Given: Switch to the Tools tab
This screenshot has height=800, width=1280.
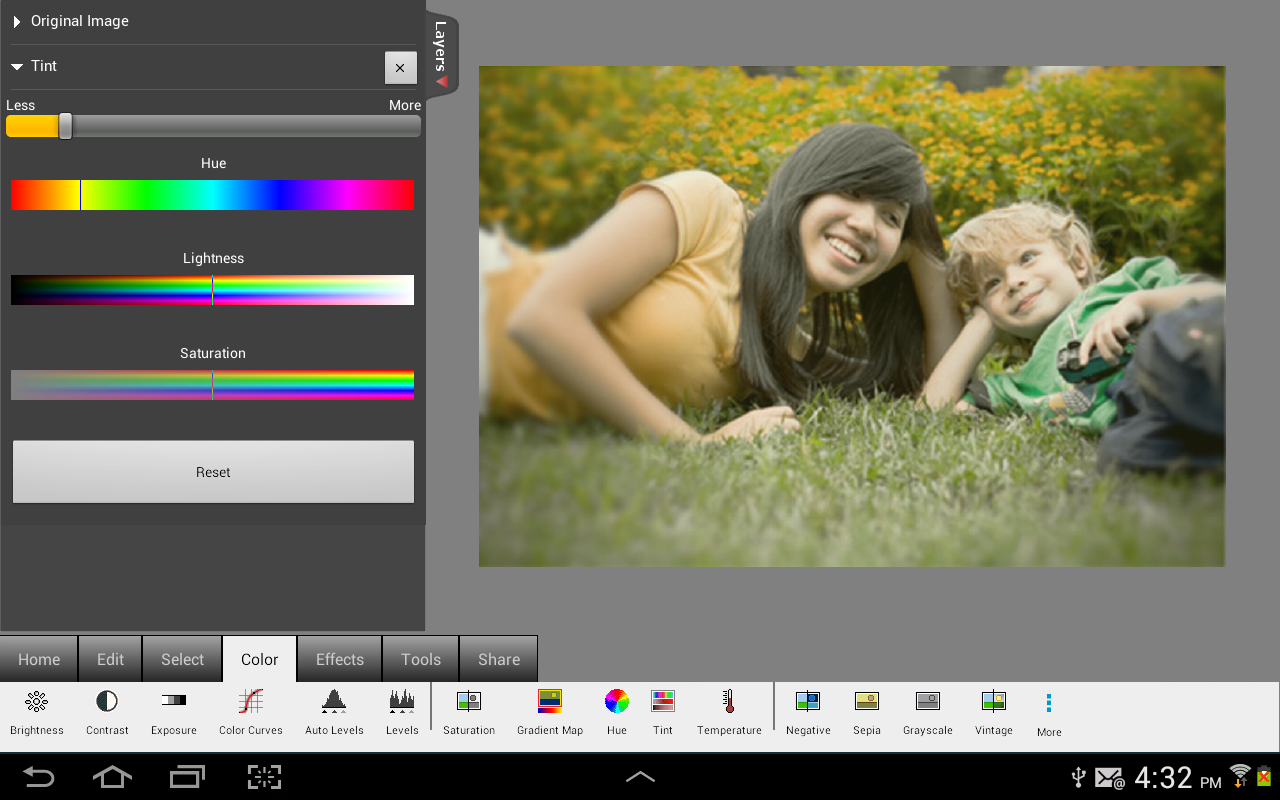Looking at the screenshot, I should coord(421,659).
